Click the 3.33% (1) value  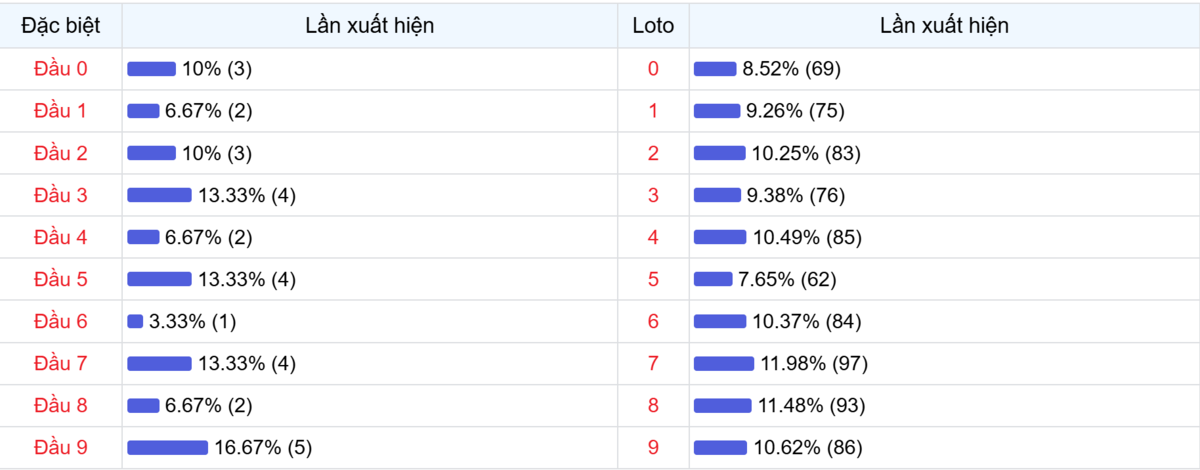193,321
